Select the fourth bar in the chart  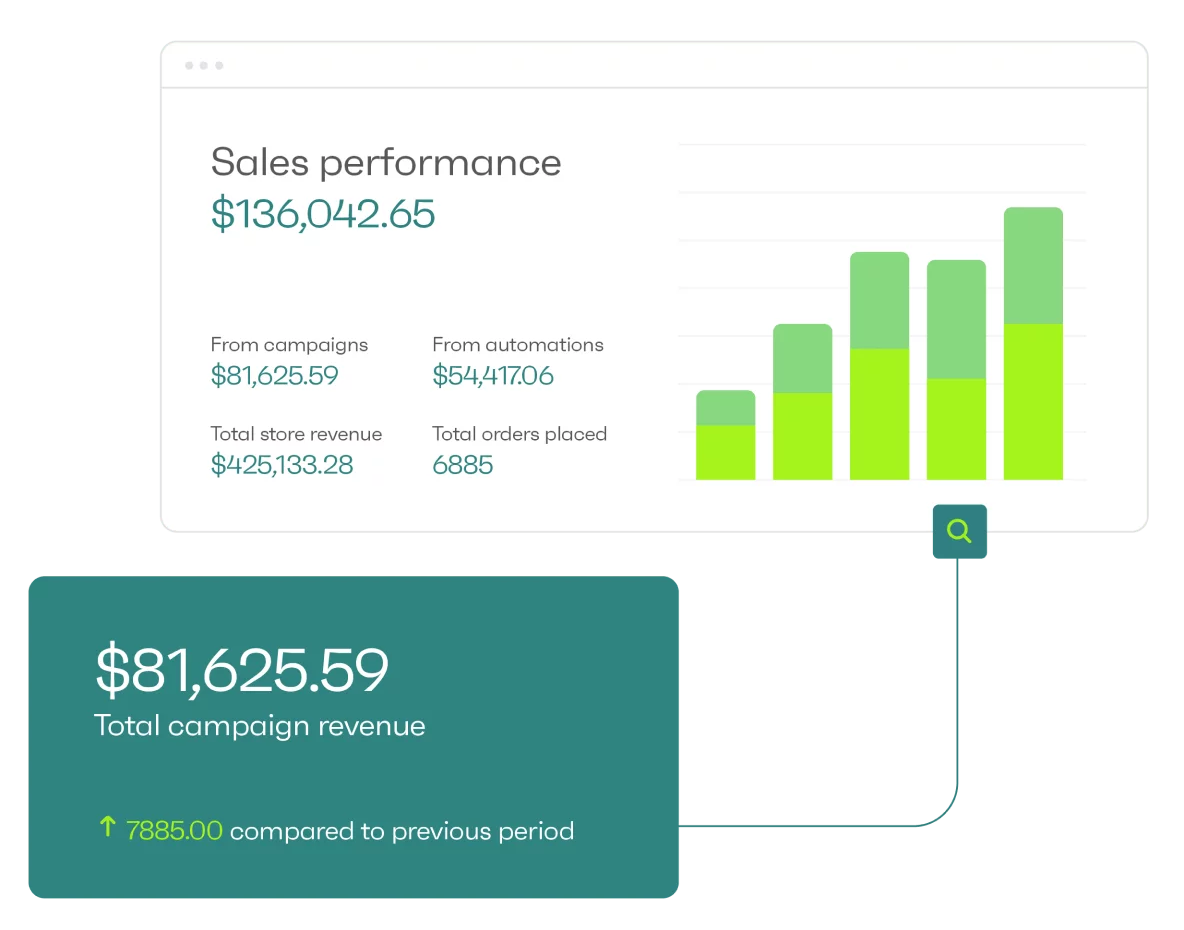[956, 370]
